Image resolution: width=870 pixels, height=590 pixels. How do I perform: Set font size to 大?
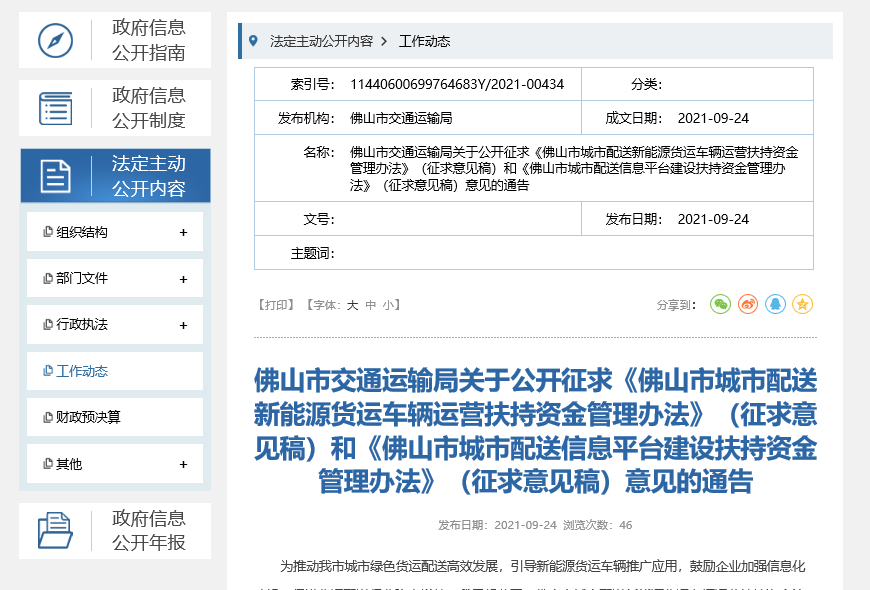pyautogui.click(x=351, y=303)
